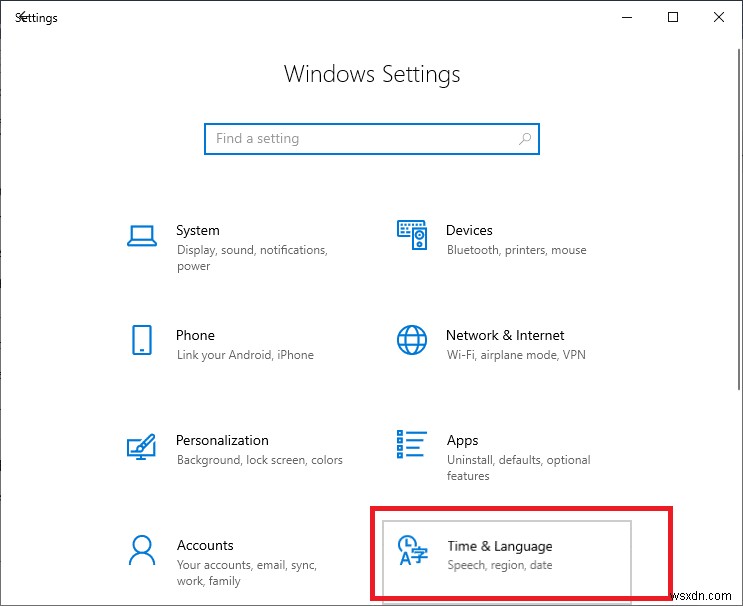Open the Phone settings label
Viewport: 743px width, 606px height.
point(195,335)
